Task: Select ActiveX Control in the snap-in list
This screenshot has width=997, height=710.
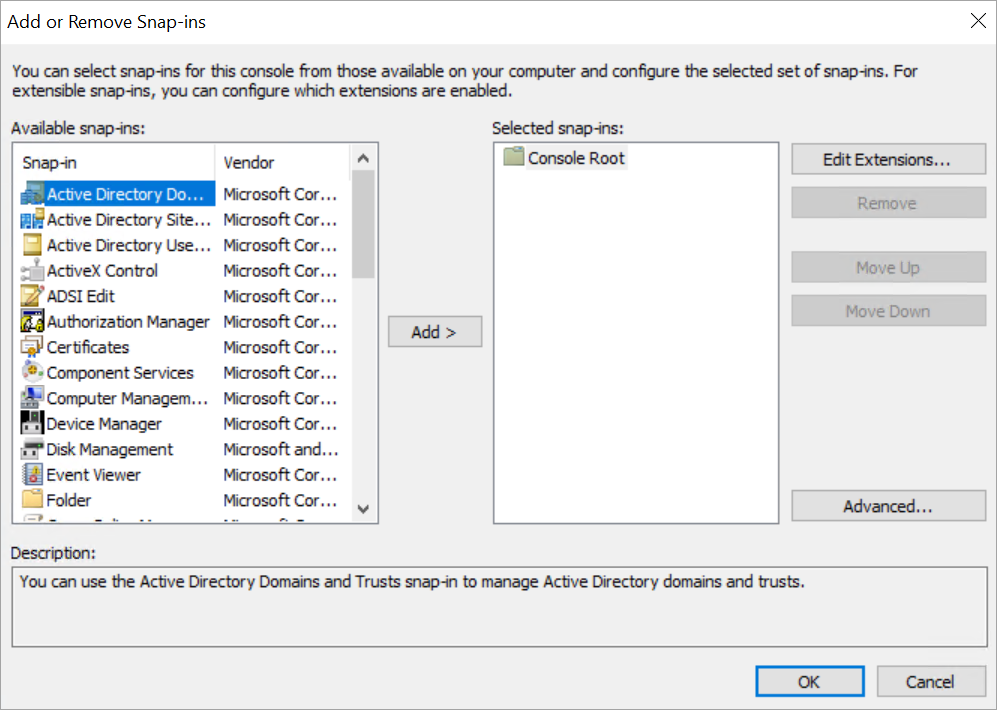Action: 102,271
